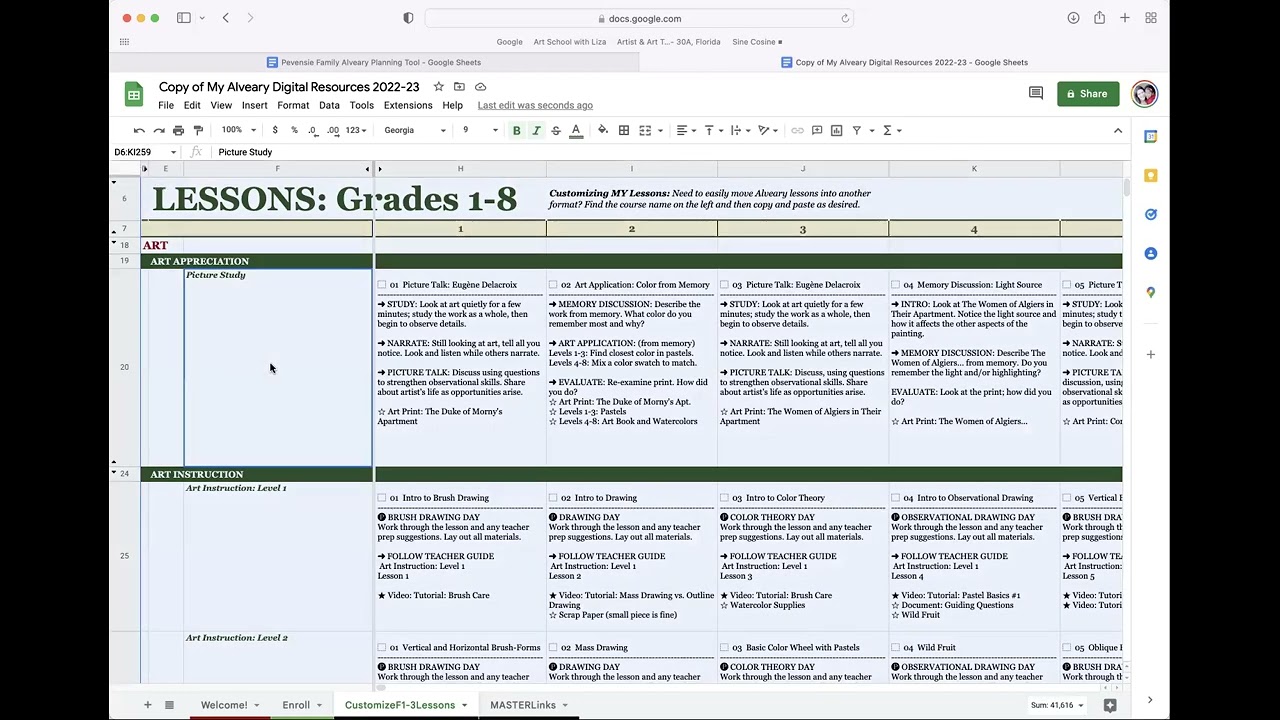Check off 02 Art Application lesson

click(x=553, y=285)
